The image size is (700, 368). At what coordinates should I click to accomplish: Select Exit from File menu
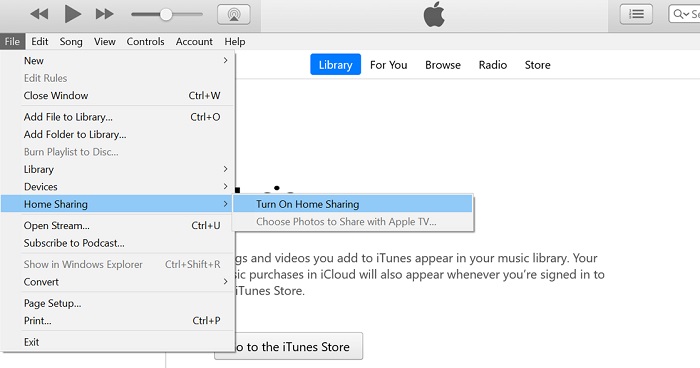(118, 342)
